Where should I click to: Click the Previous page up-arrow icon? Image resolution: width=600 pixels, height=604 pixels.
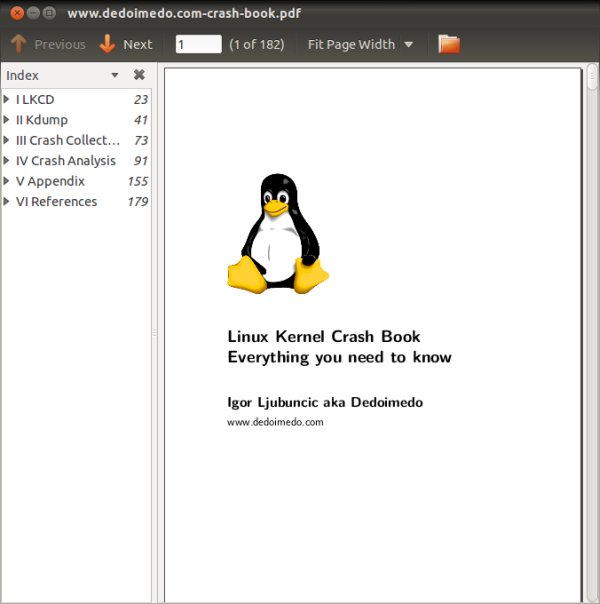point(18,44)
